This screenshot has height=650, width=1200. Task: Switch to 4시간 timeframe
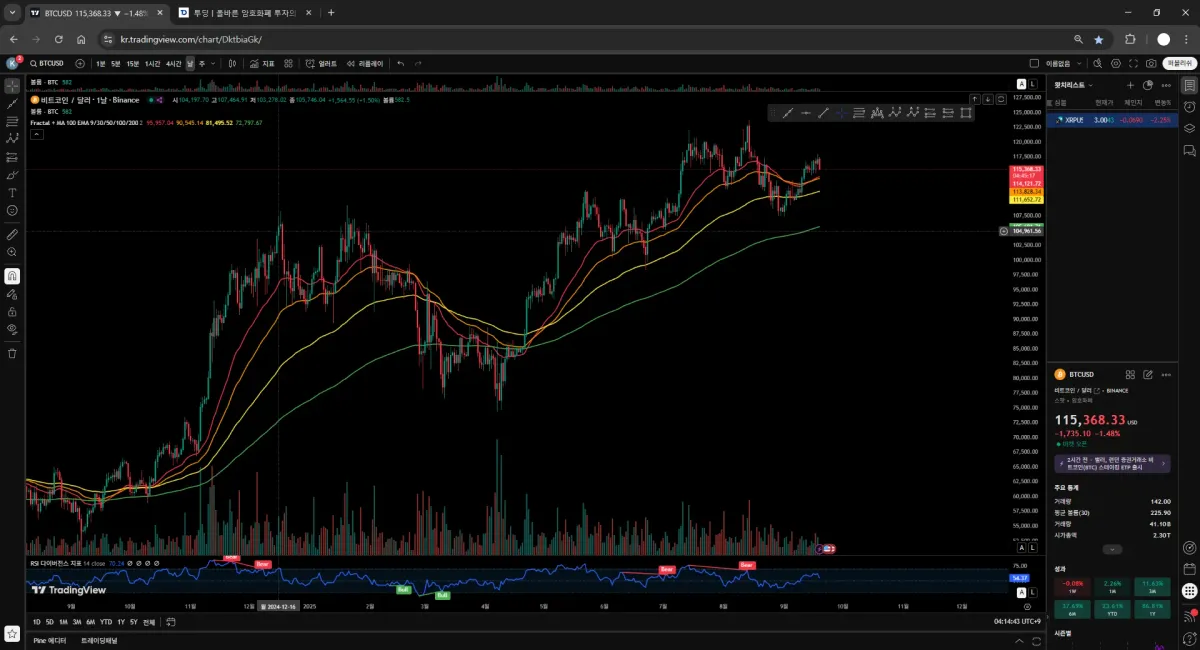pos(174,63)
